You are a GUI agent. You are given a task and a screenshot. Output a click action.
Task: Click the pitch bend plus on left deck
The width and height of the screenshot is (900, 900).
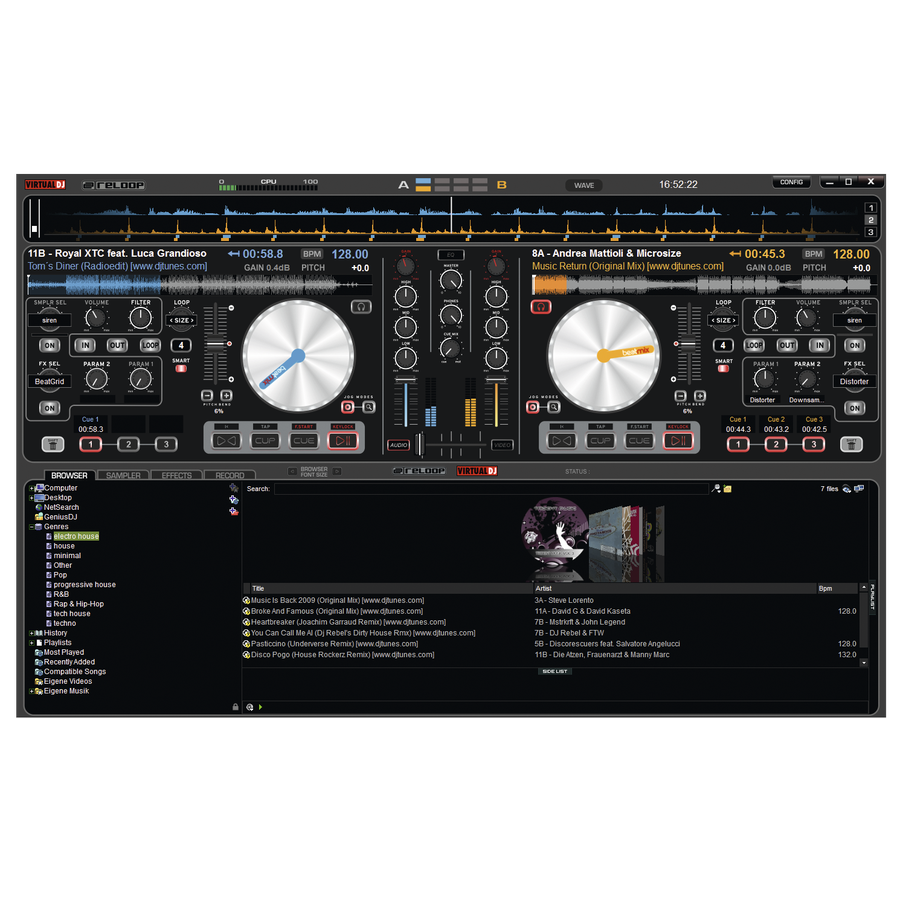point(226,396)
